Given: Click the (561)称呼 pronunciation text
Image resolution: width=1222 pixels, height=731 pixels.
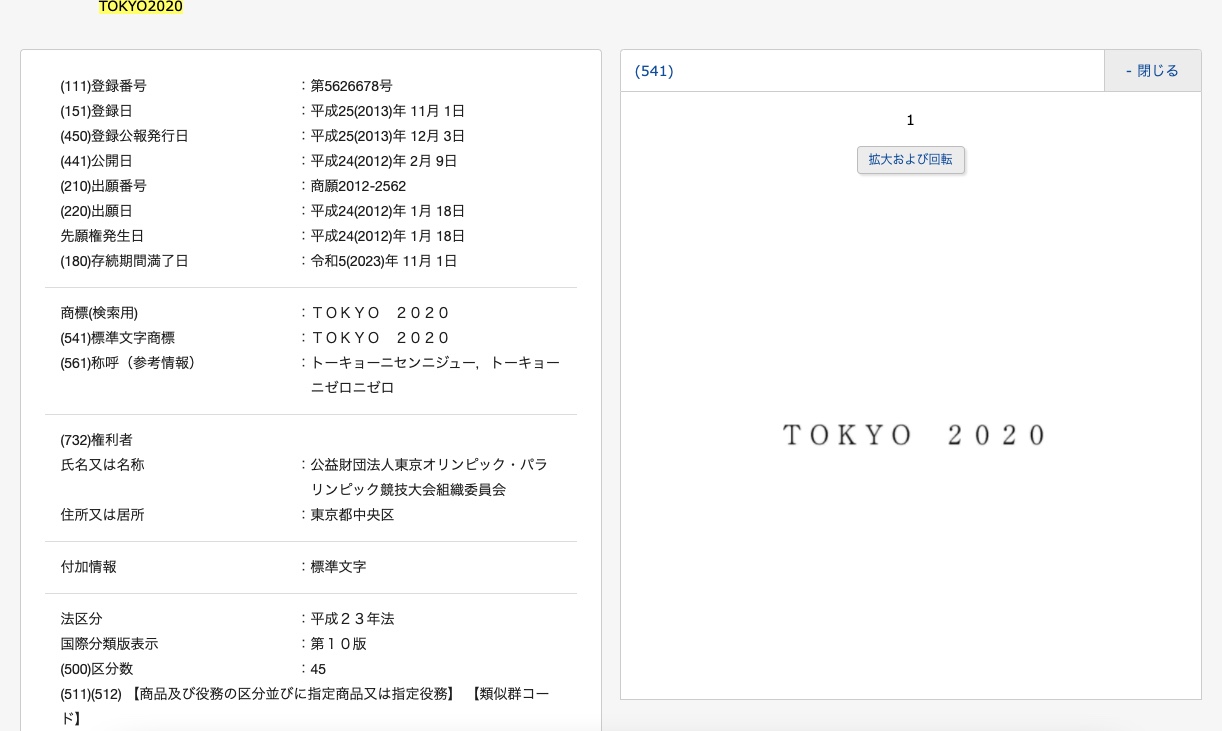Looking at the screenshot, I should click(x=435, y=375).
